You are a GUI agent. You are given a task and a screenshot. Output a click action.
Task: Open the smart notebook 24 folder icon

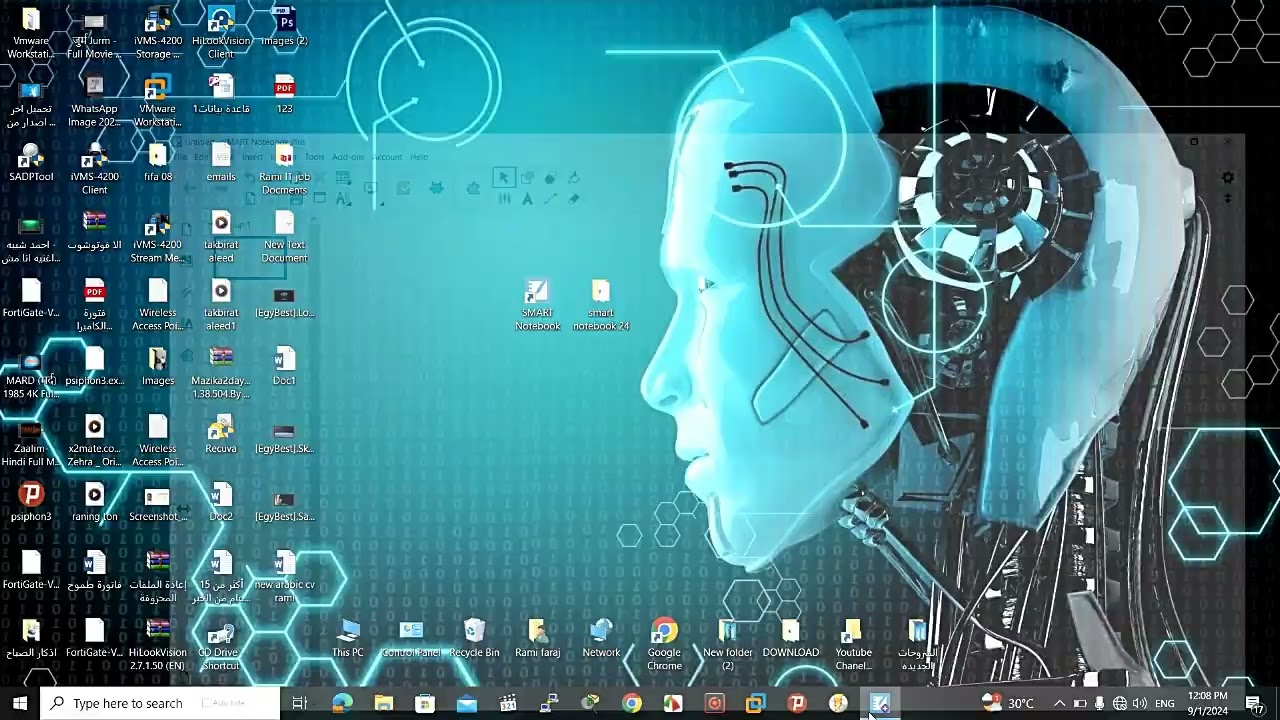point(600,305)
